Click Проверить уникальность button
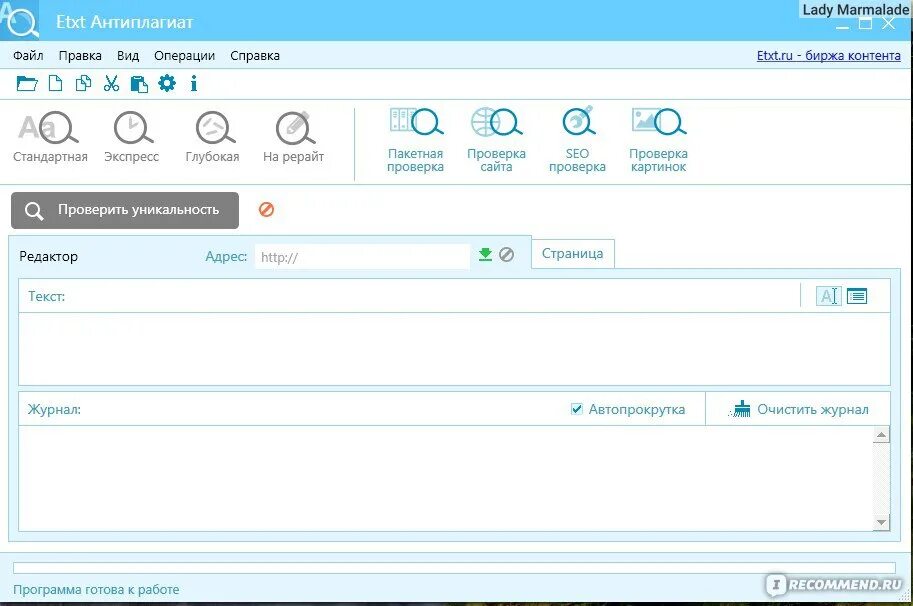Image resolution: width=913 pixels, height=606 pixels. (x=125, y=210)
